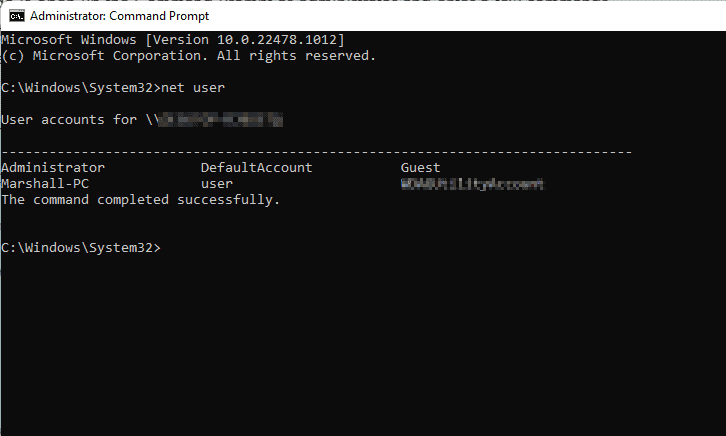Screen dimensions: 726x436
Task: Click the blurred computer name text
Action: click(x=220, y=120)
